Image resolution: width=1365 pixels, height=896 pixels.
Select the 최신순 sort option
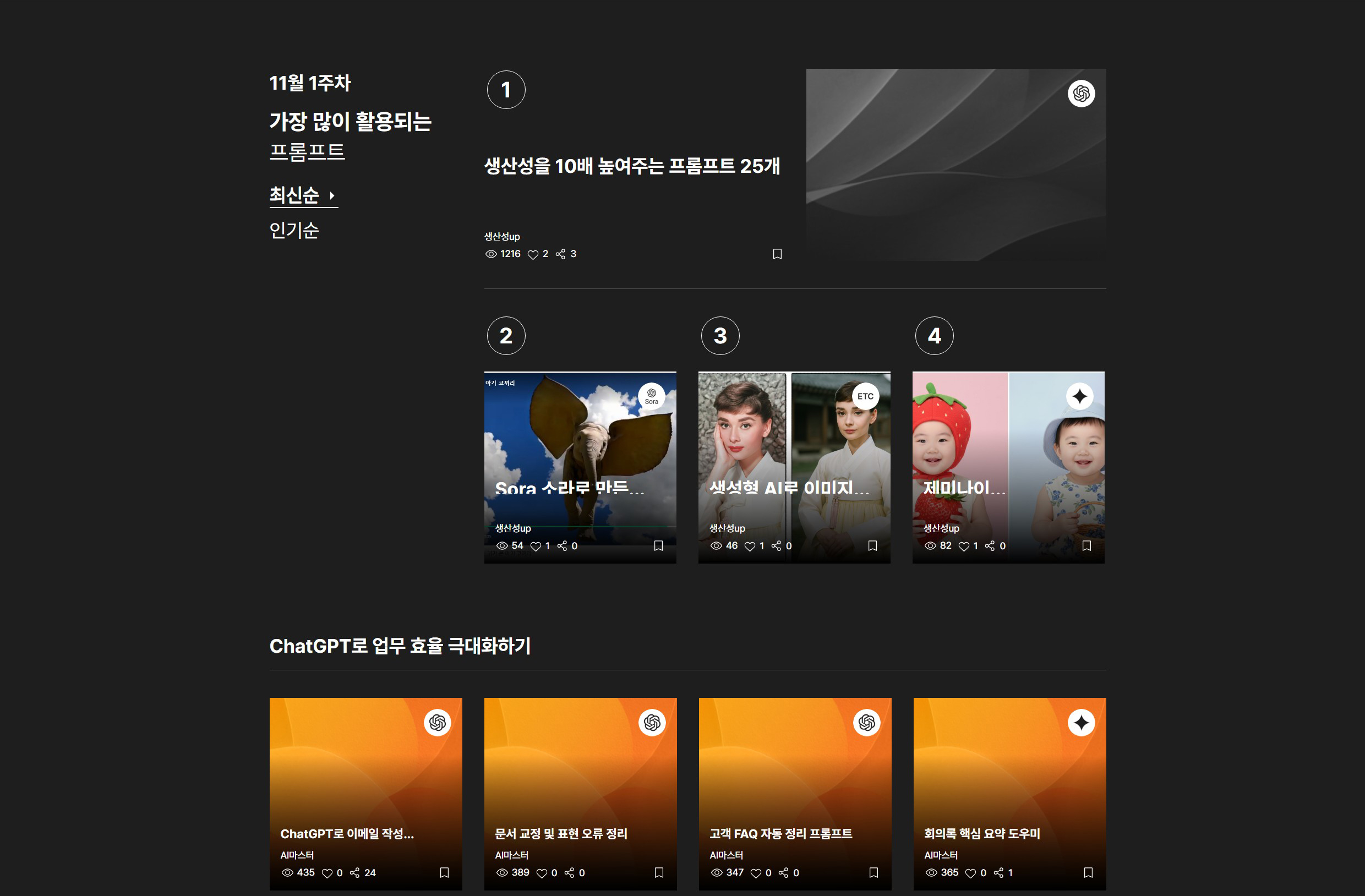click(294, 195)
